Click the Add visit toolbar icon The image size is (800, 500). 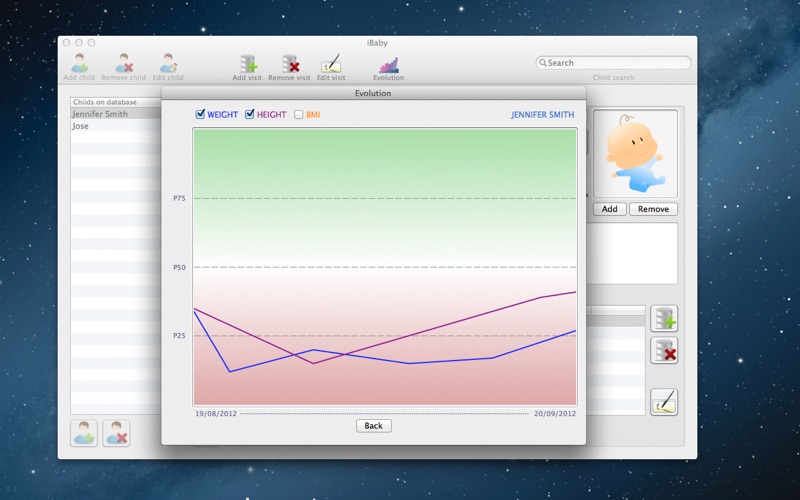(247, 63)
